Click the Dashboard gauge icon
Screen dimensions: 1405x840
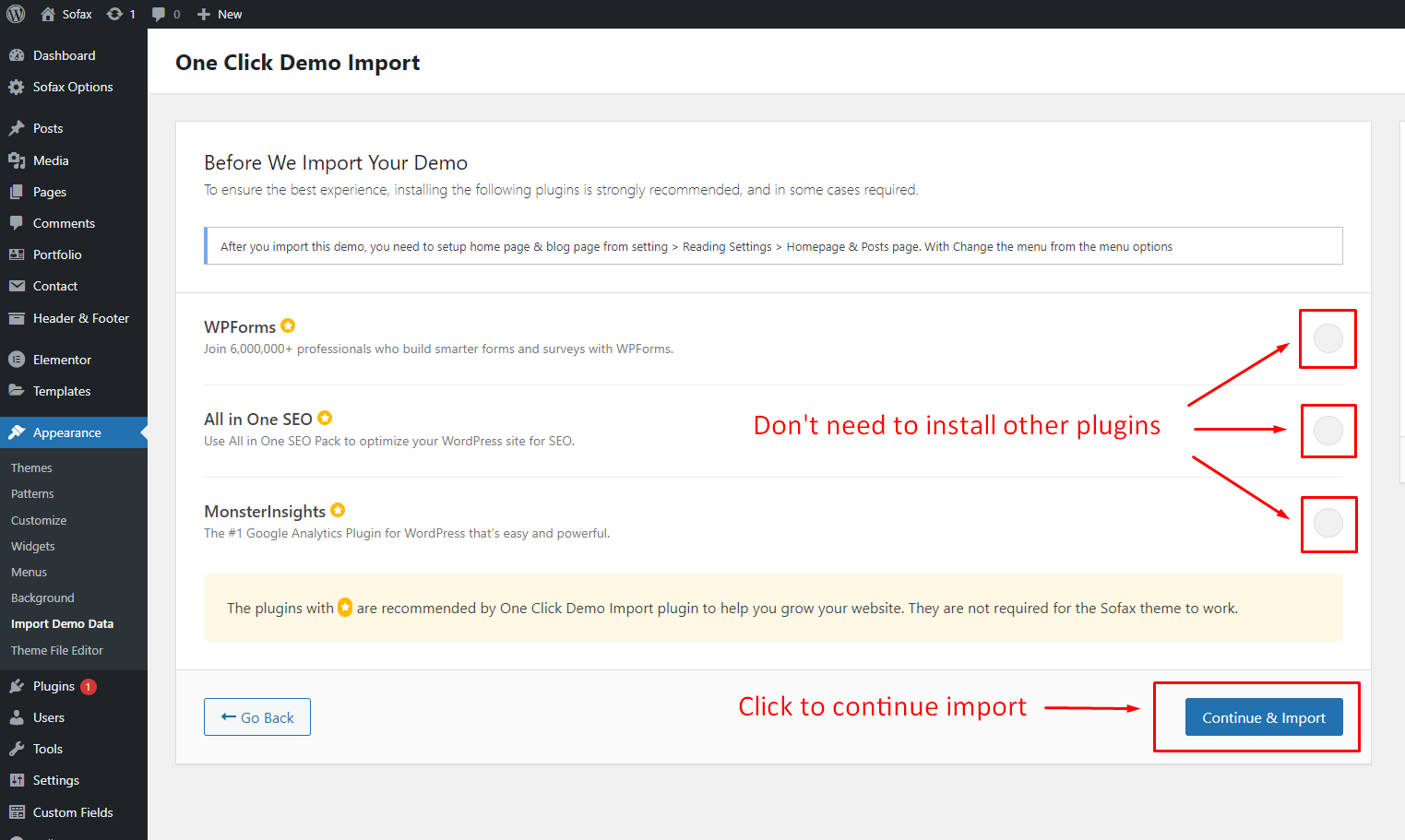[x=17, y=55]
